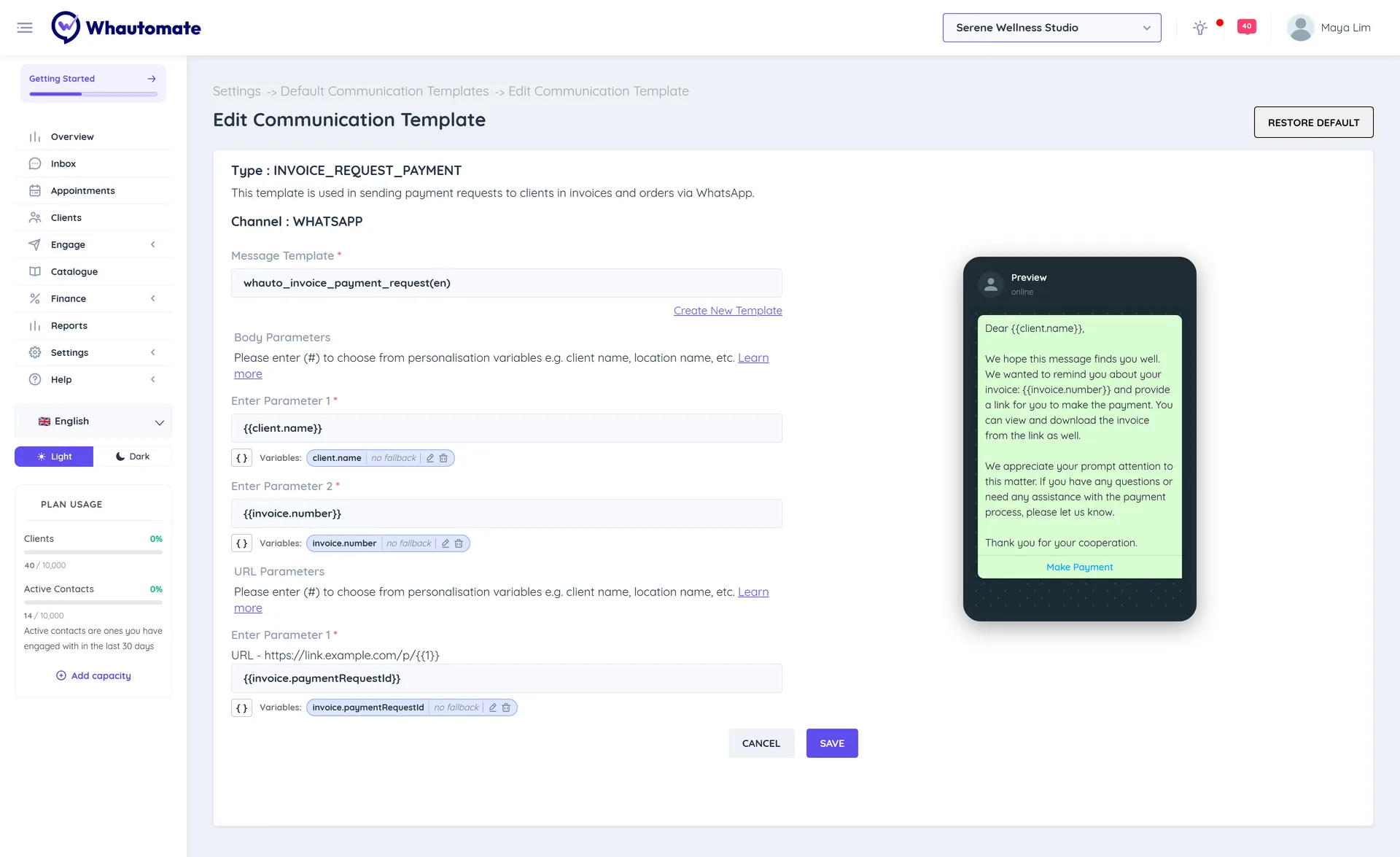
Task: Go to Default Communication Templates breadcrumb
Action: (384, 91)
